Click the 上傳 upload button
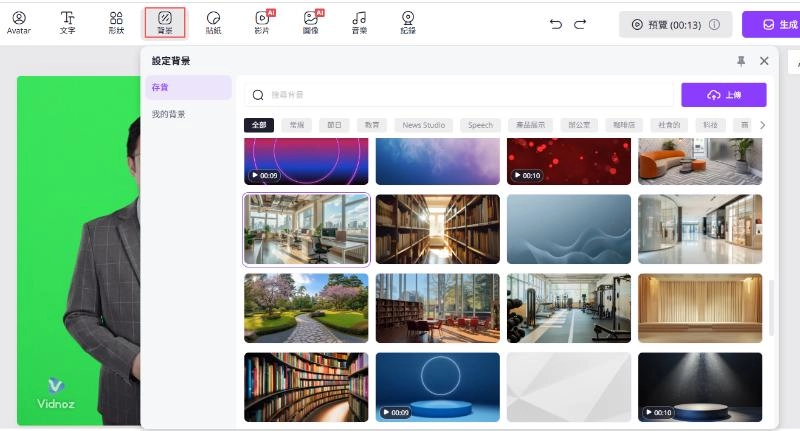The width and height of the screenshot is (800, 431). click(x=723, y=94)
